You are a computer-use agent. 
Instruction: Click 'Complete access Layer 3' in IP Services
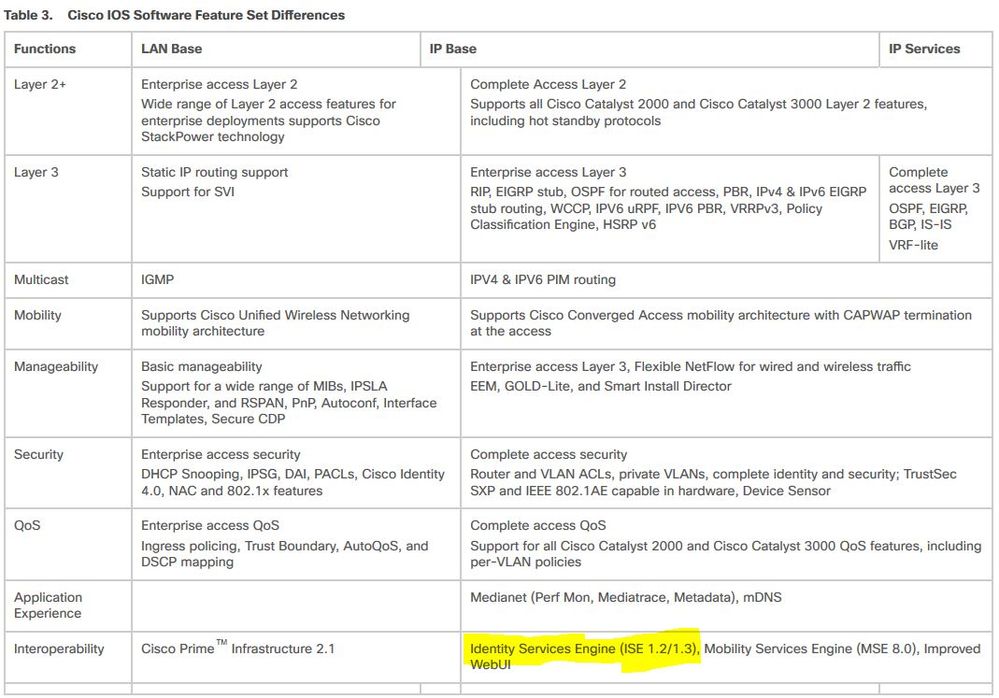934,180
